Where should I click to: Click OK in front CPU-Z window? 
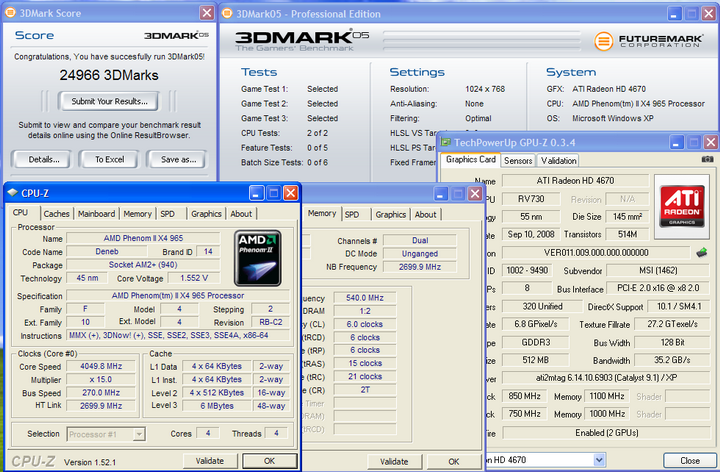tap(270, 461)
